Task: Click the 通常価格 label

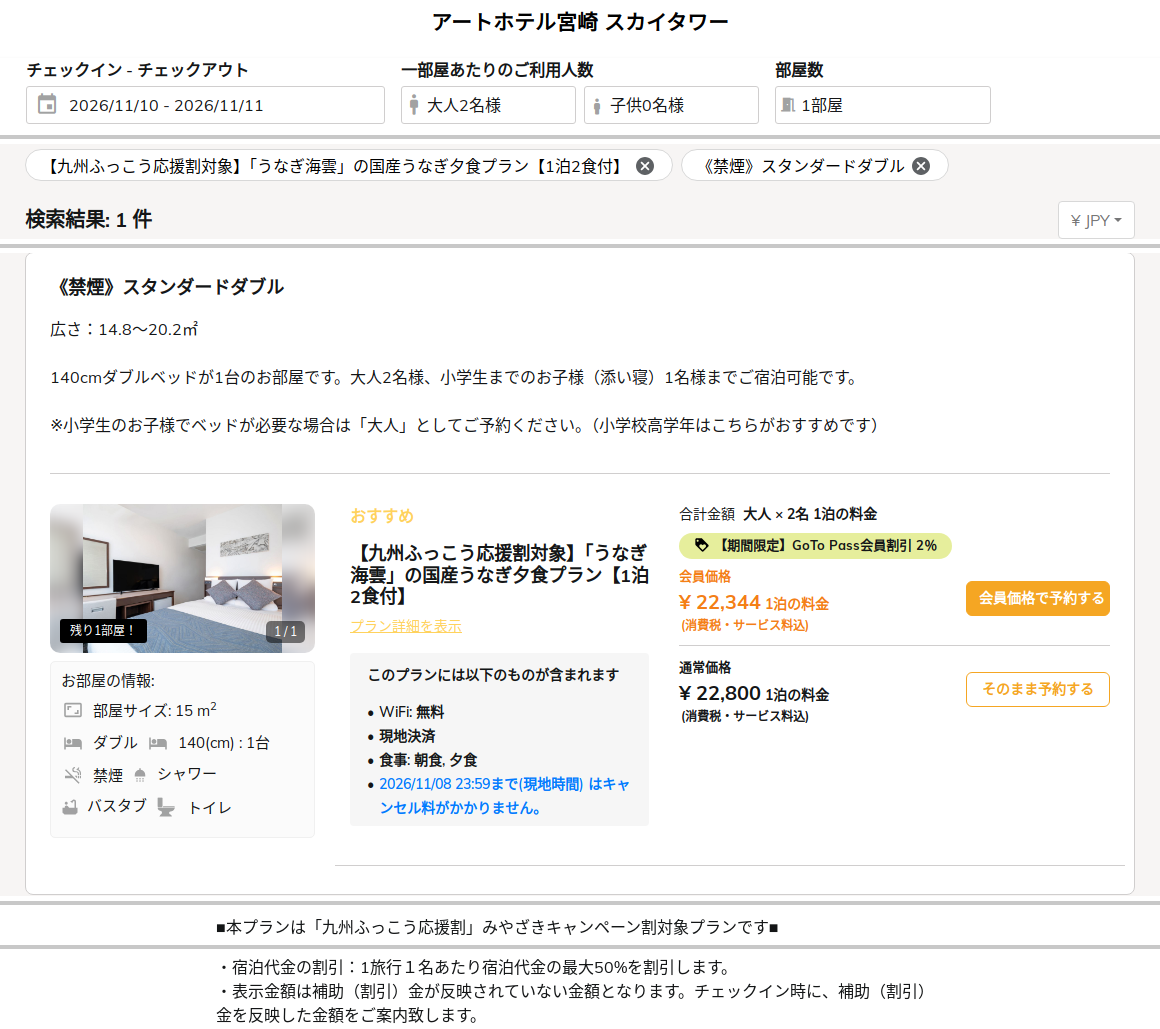Action: [705, 667]
